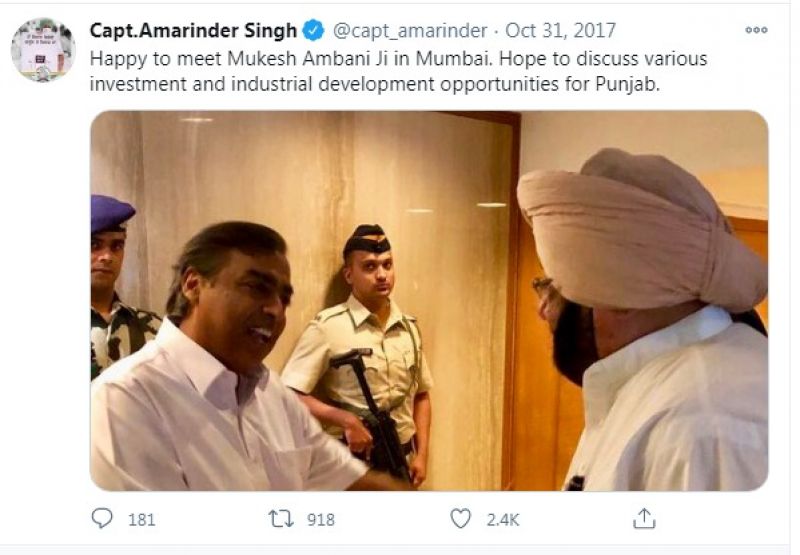Screen dimensions: 800x555
Task: Open the @capt_amarinder handle link
Action: point(410,30)
